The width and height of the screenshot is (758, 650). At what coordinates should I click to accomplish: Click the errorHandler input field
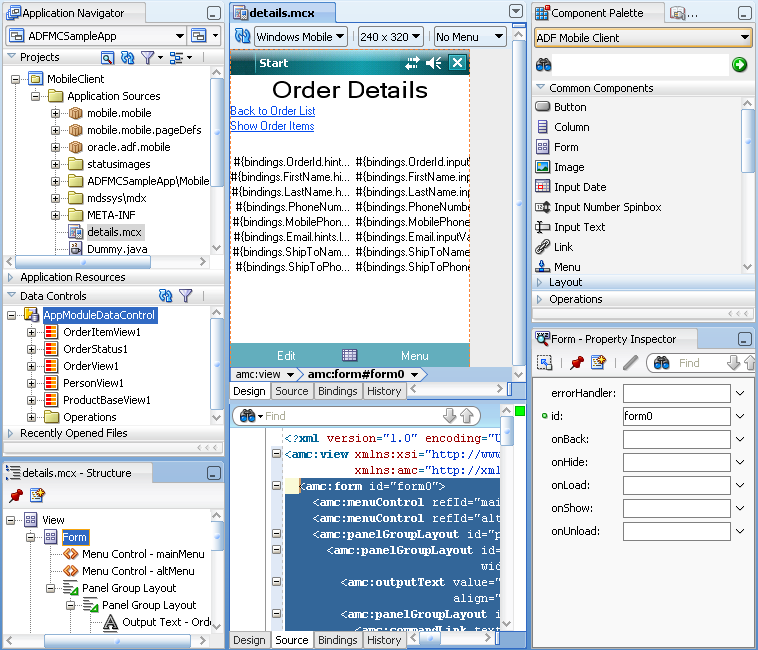(676, 393)
